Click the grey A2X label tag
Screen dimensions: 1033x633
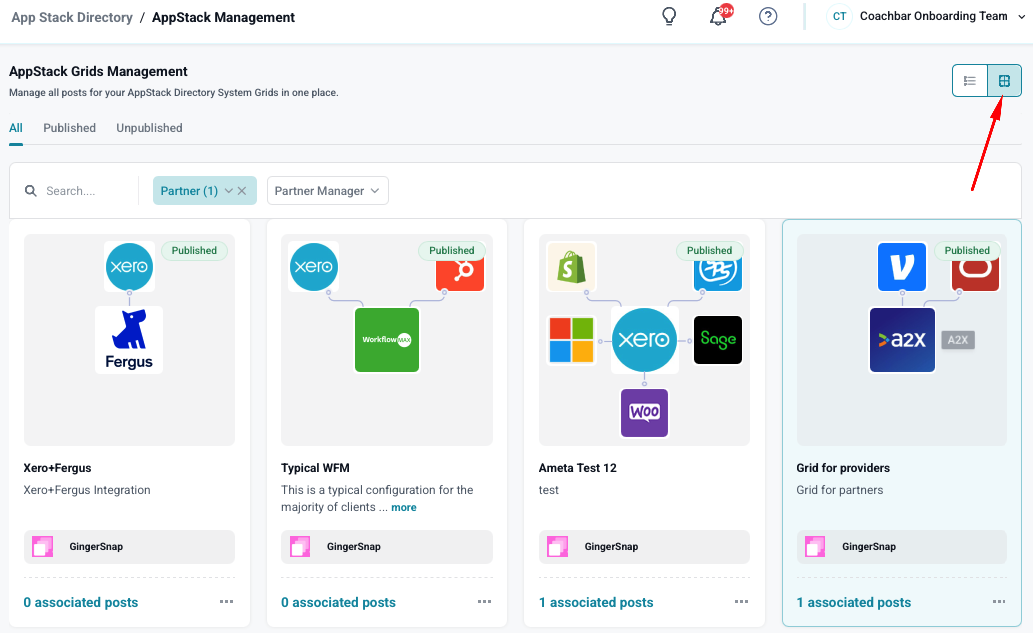(958, 340)
